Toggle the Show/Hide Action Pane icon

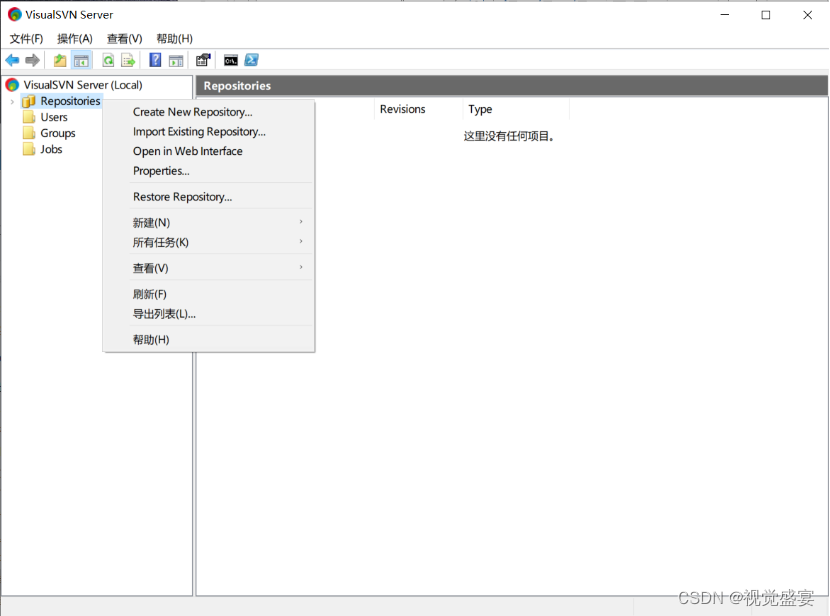coord(176,60)
